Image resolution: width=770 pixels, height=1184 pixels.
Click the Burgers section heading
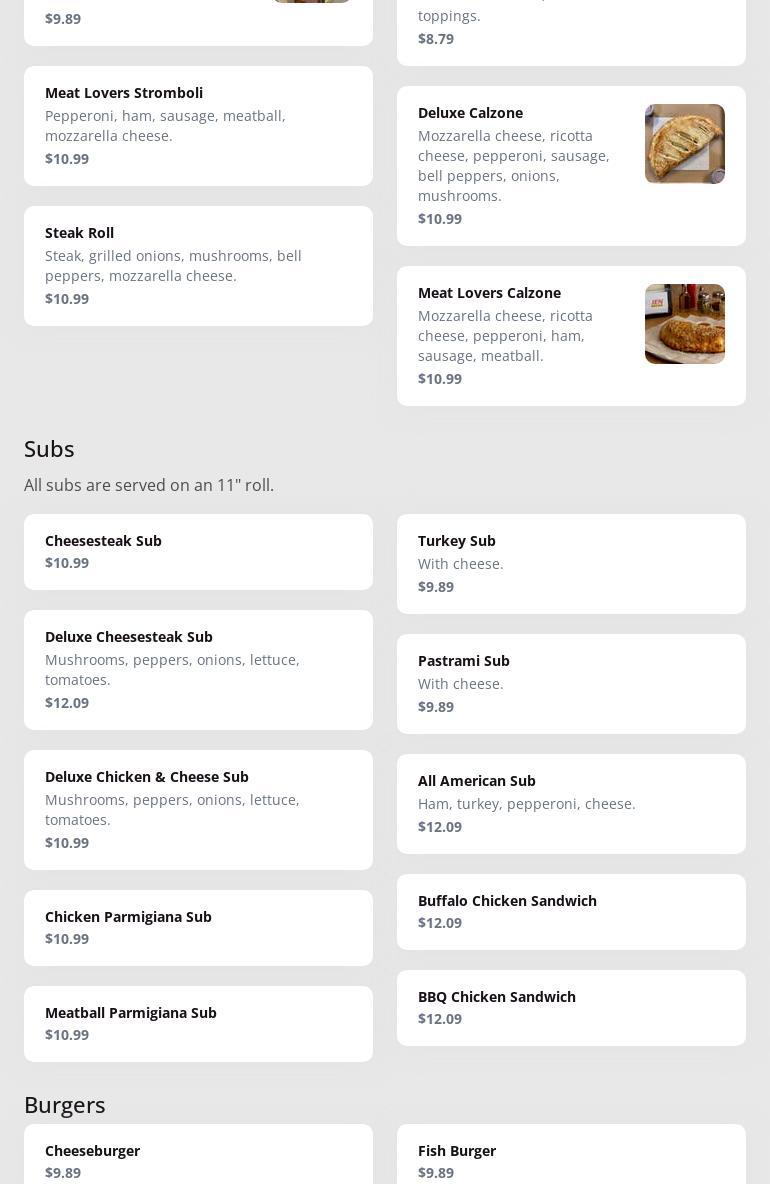[65, 1105]
